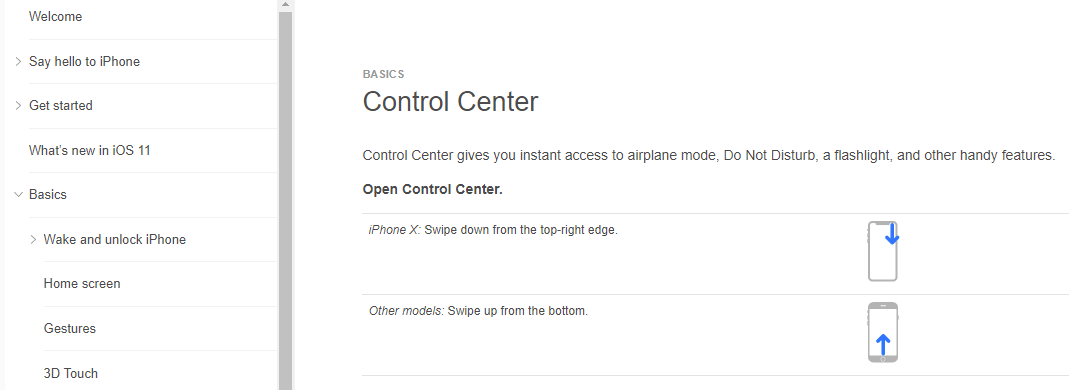This screenshot has height=390, width=1069.
Task: Click the sidebar scroll-up arrow
Action: [x=285, y=4]
